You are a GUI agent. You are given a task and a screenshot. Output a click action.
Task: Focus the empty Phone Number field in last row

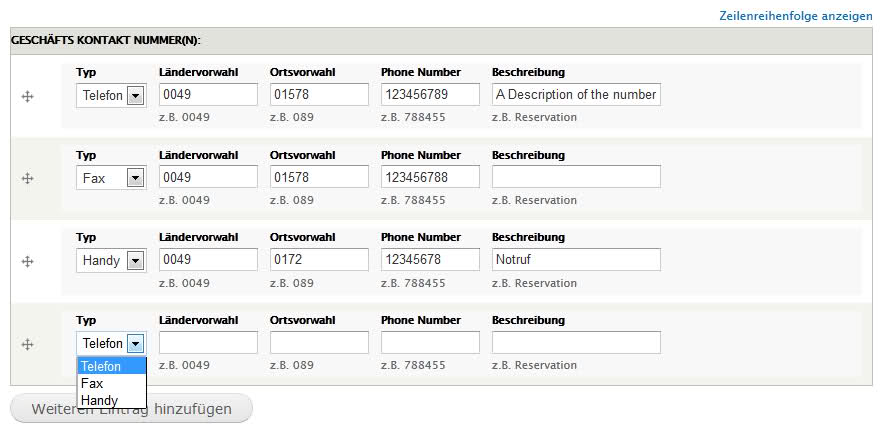point(430,342)
